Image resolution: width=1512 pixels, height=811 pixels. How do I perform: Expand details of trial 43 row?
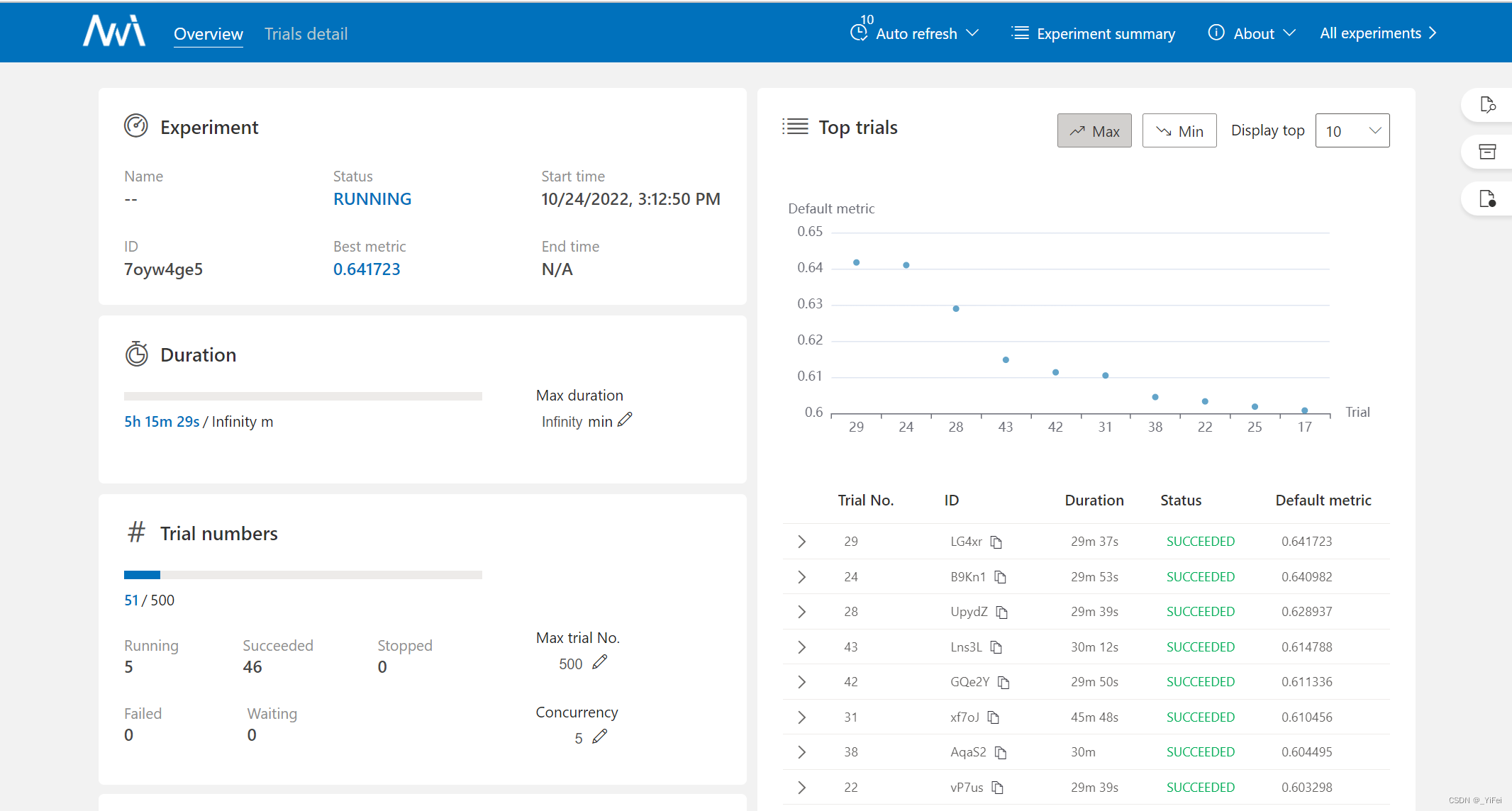(802, 647)
